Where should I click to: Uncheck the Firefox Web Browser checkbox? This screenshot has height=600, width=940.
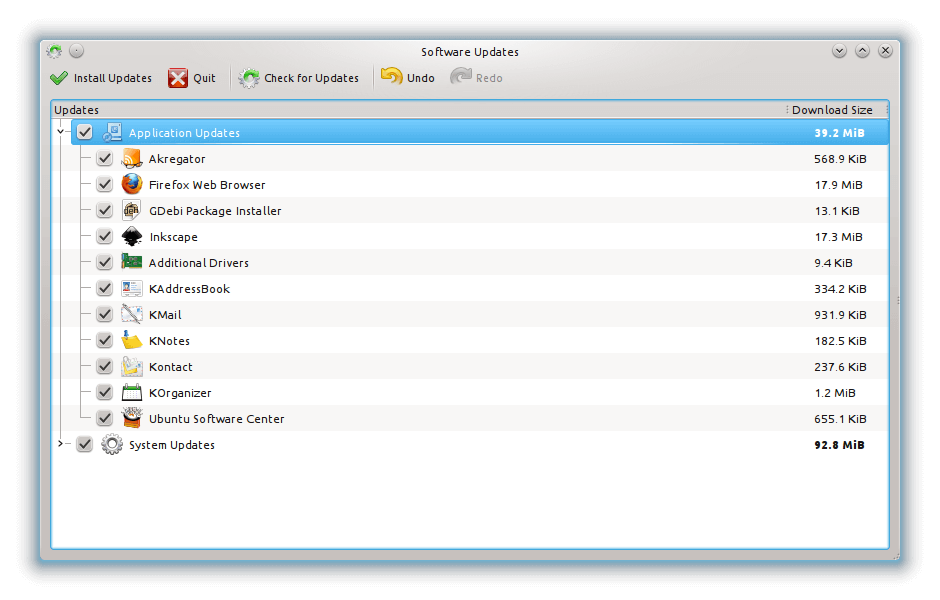pyautogui.click(x=104, y=185)
